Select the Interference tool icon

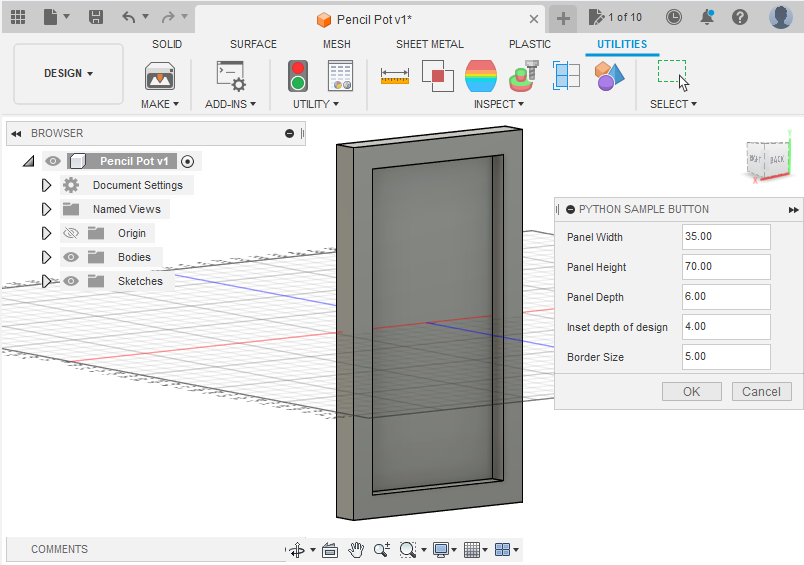click(x=438, y=75)
